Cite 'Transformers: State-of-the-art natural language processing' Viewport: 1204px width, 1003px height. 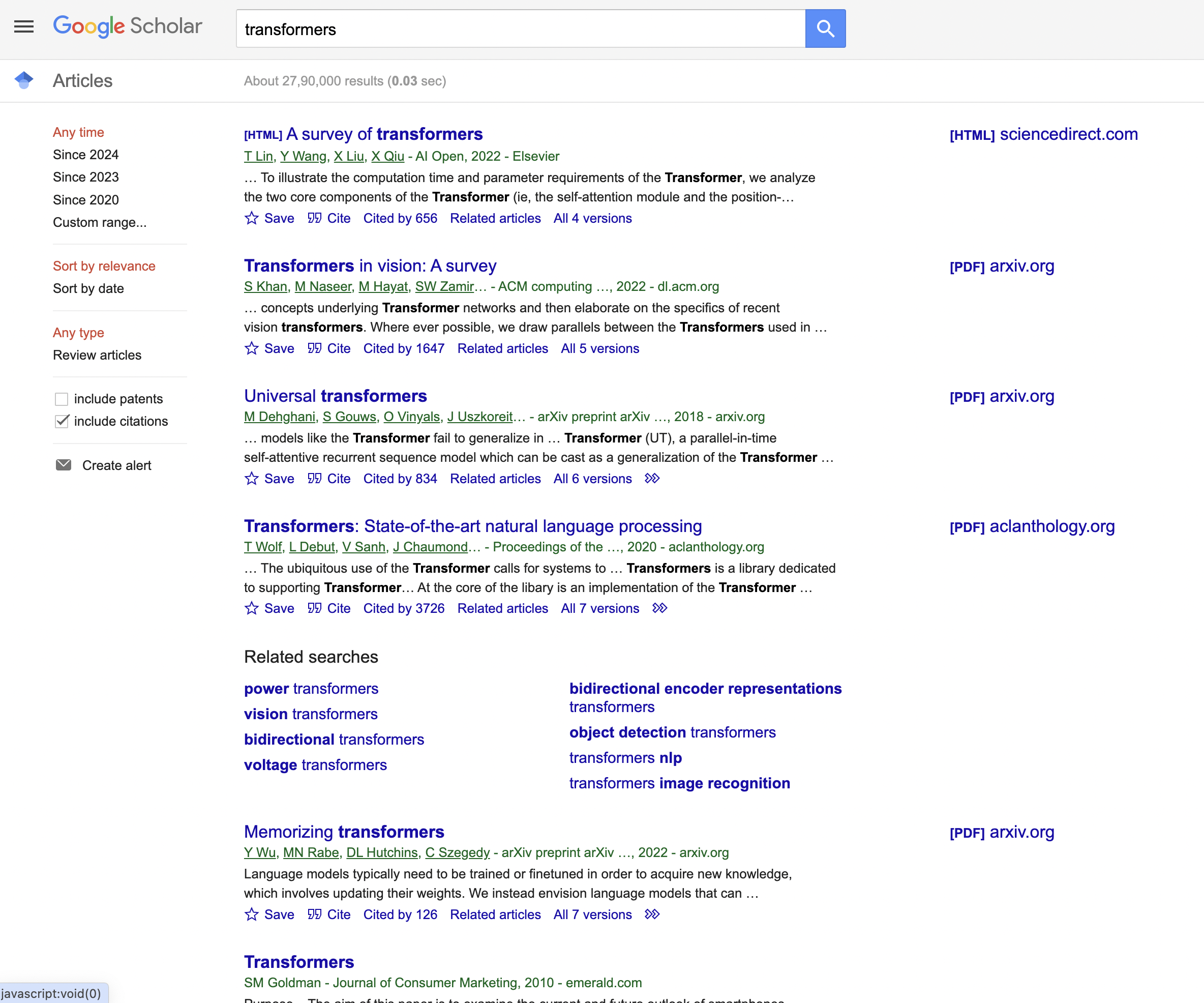[328, 608]
